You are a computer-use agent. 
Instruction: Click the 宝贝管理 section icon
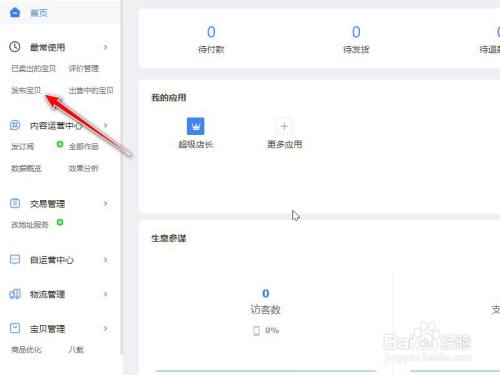point(15,328)
